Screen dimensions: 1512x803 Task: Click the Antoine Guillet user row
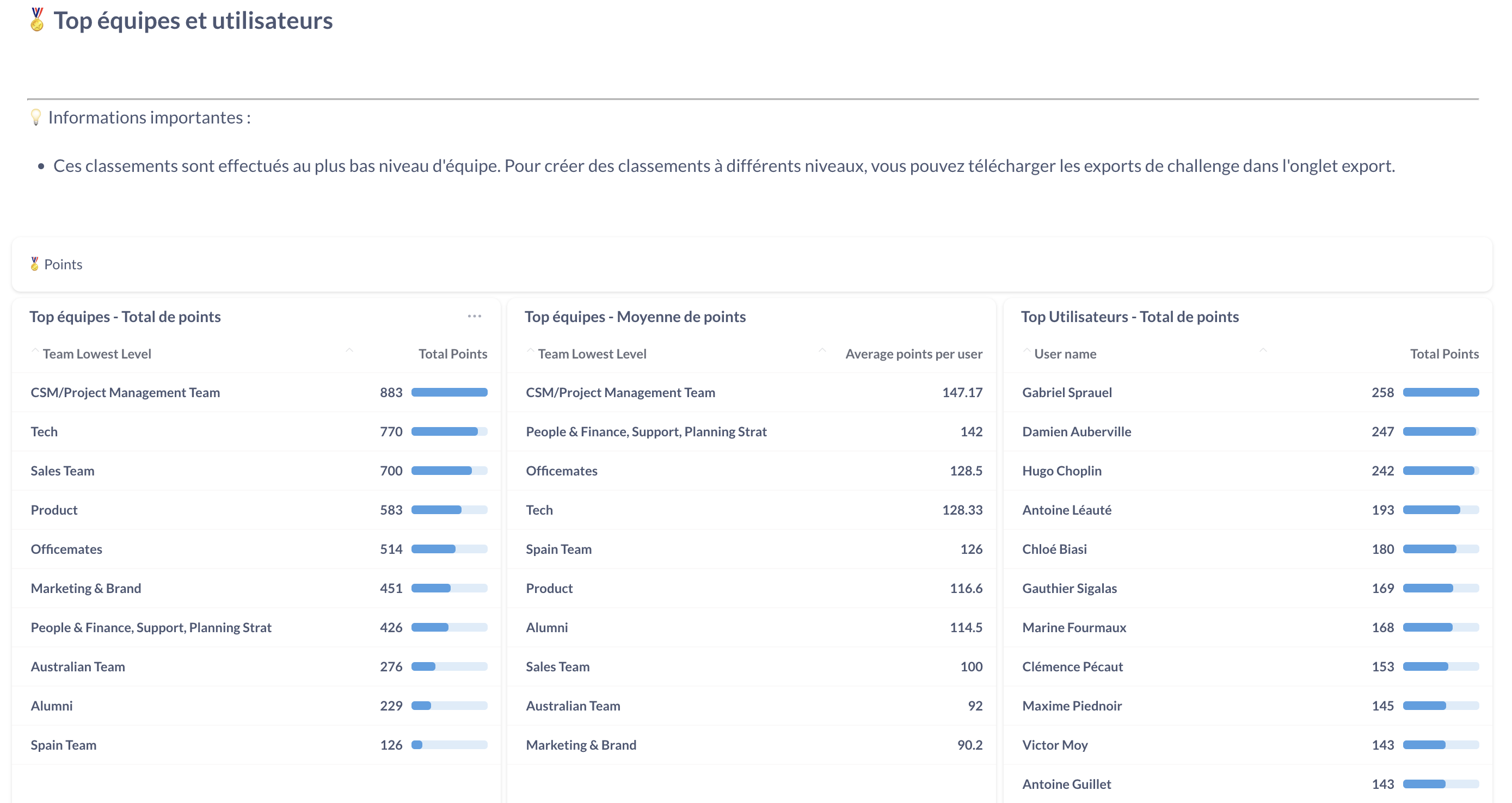click(1066, 784)
